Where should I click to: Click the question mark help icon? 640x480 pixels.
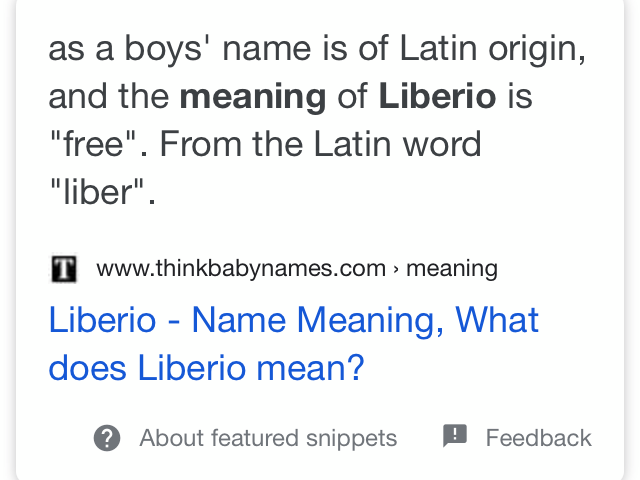tap(107, 438)
